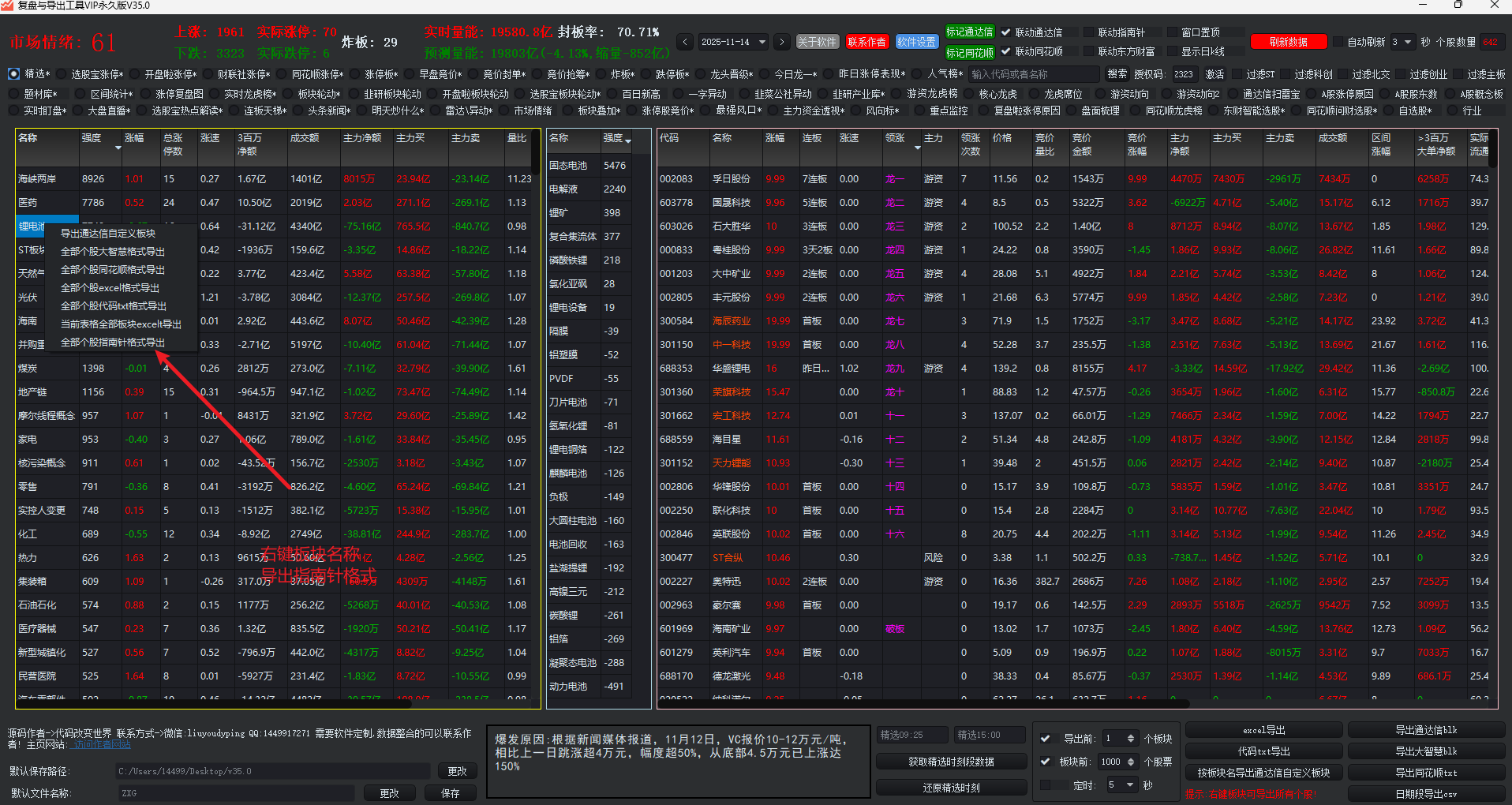The height and width of the screenshot is (805, 1512).
Task: Uncheck 联动同花顺
Action: pyautogui.click(x=1006, y=51)
